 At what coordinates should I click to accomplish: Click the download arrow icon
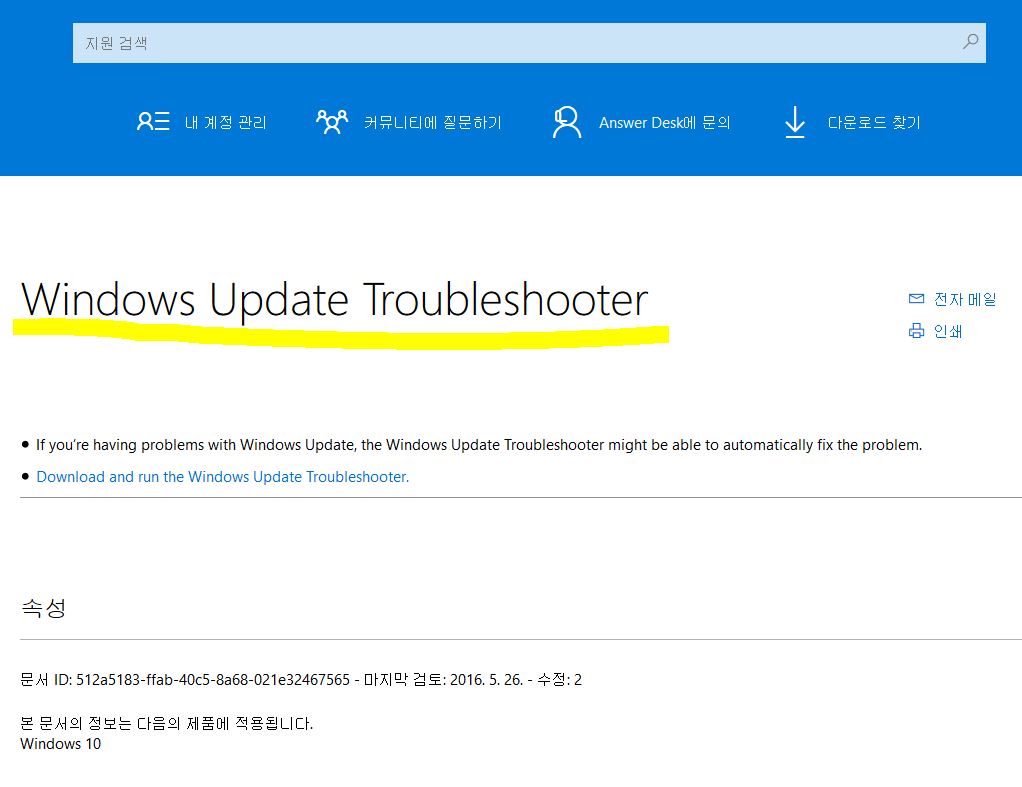click(x=795, y=122)
